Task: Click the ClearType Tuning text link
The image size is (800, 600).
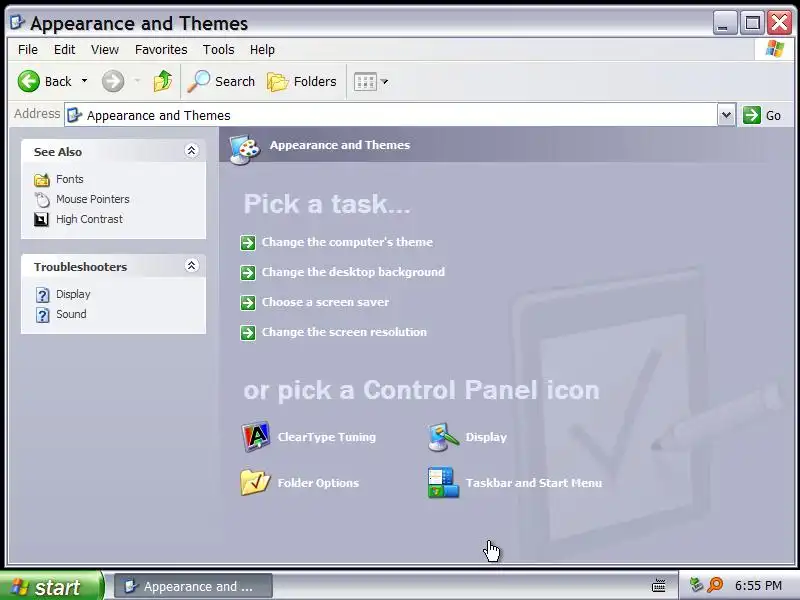Action: tap(327, 437)
